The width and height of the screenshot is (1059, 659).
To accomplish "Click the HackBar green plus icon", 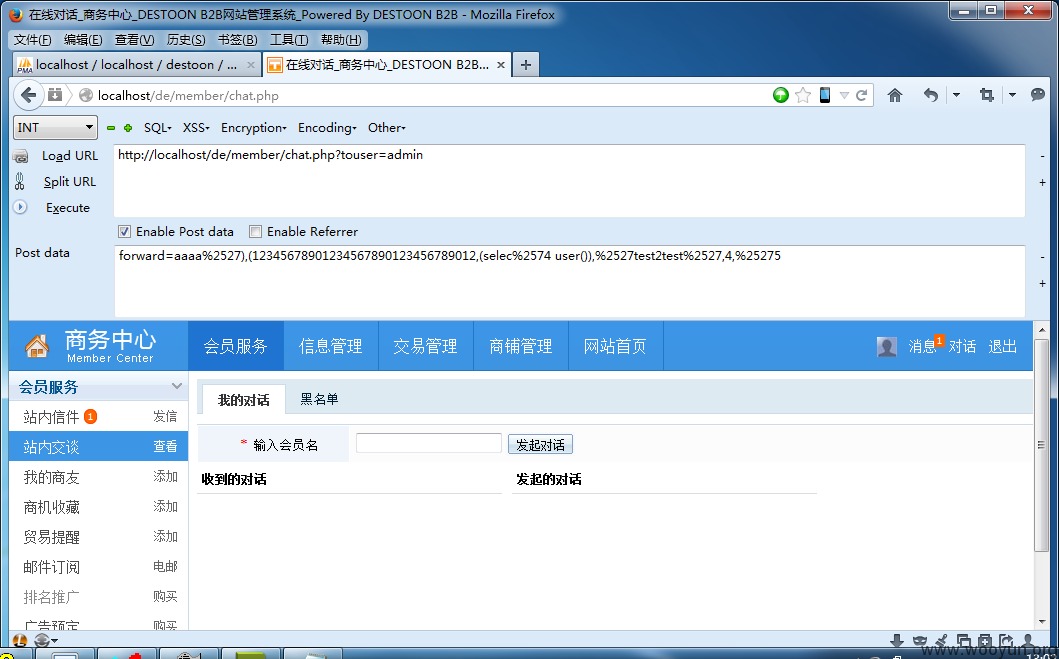I will 128,128.
